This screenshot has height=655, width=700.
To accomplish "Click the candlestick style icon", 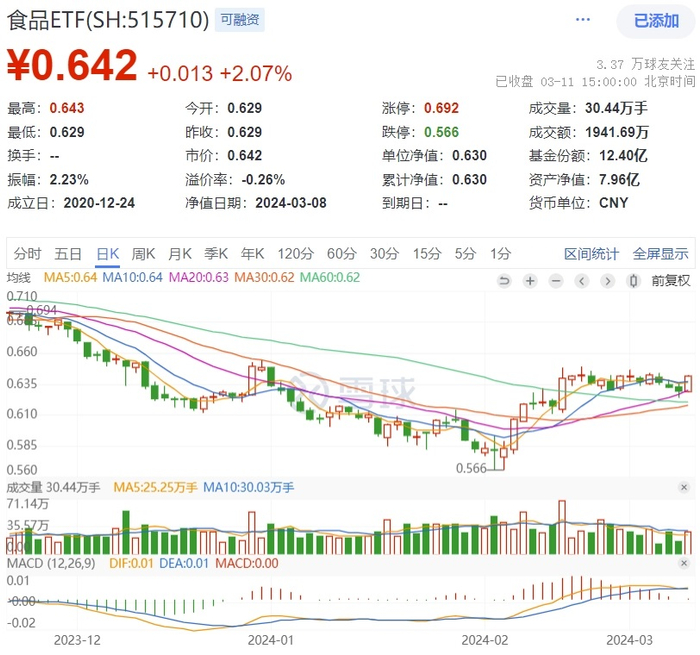I will [633, 281].
